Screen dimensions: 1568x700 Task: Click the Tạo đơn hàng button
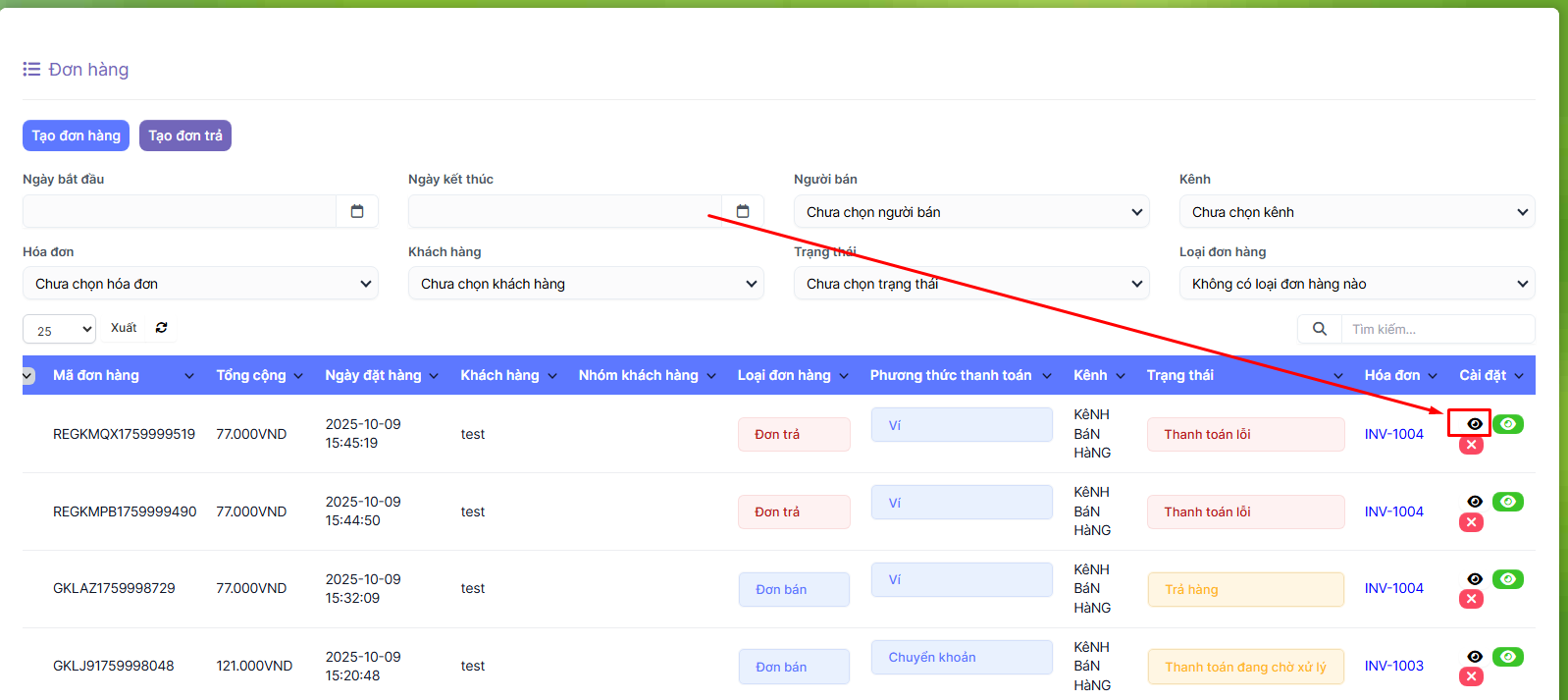76,135
